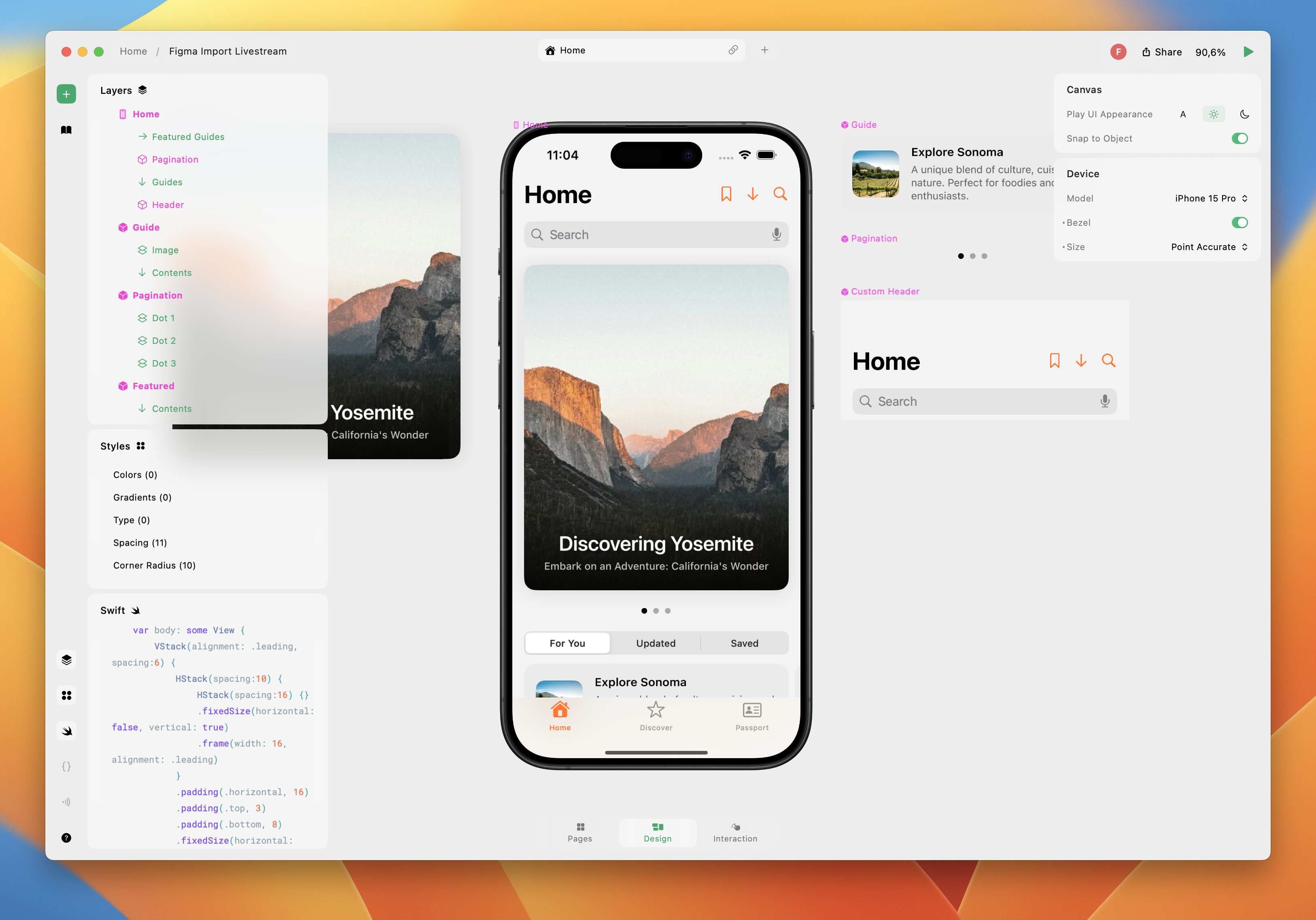Click the Share button

tap(1162, 52)
